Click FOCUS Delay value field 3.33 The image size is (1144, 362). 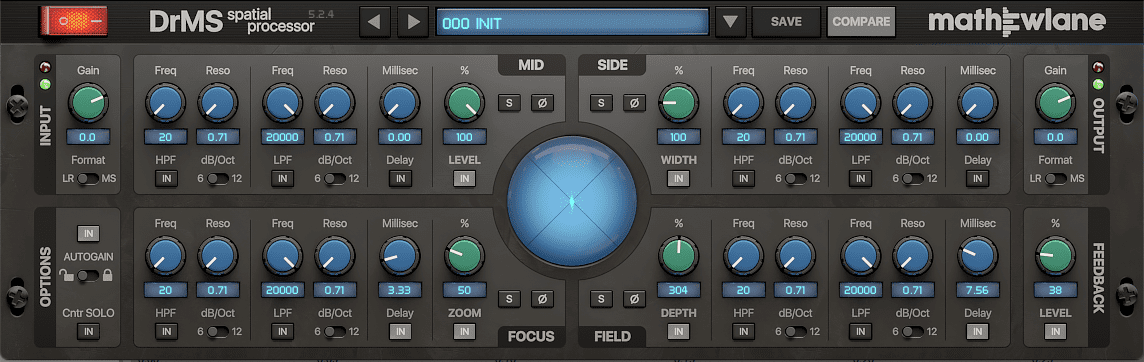click(x=400, y=290)
